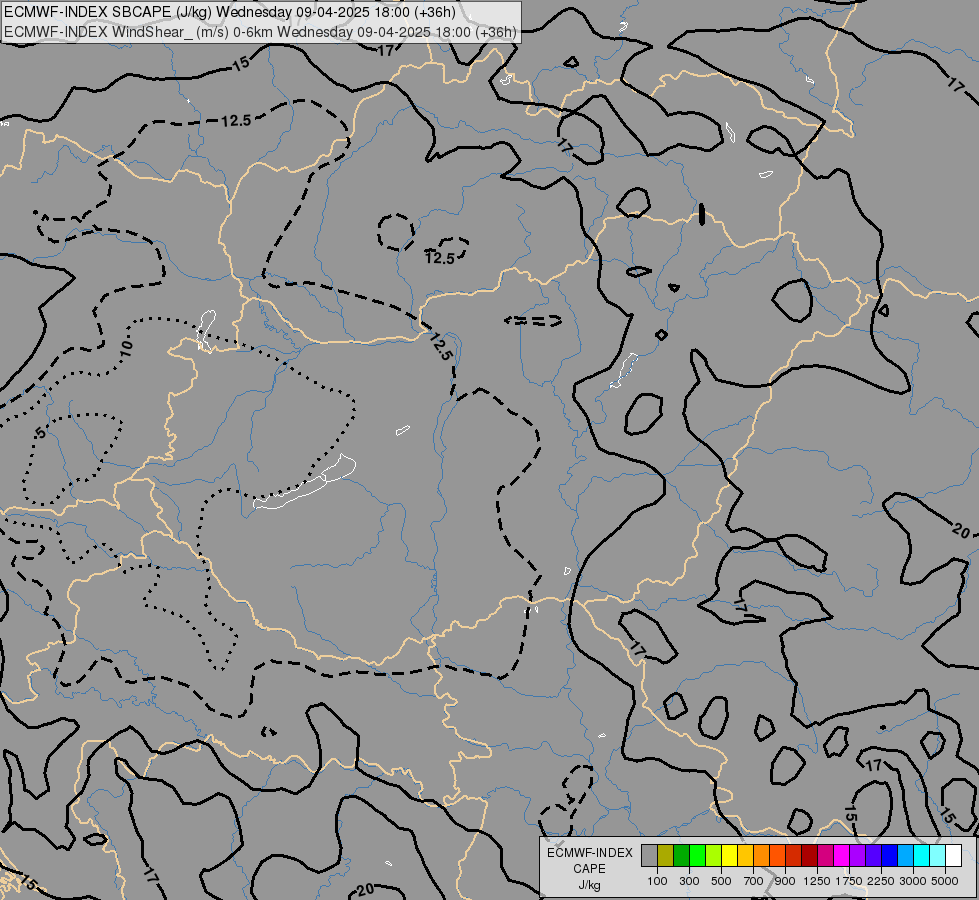979x900 pixels.
Task: Click the WindShear 0-6km title line
Action: click(260, 32)
